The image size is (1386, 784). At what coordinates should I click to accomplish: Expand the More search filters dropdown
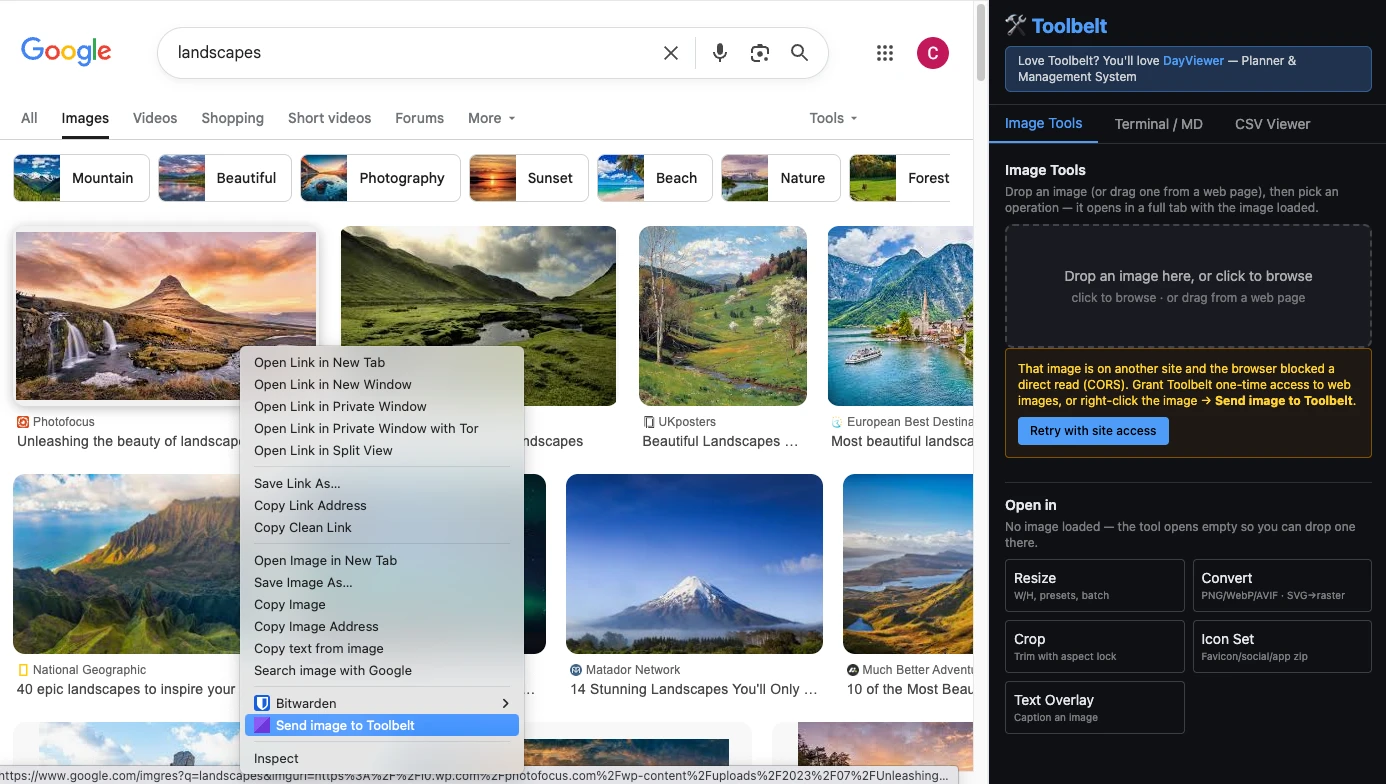click(492, 118)
